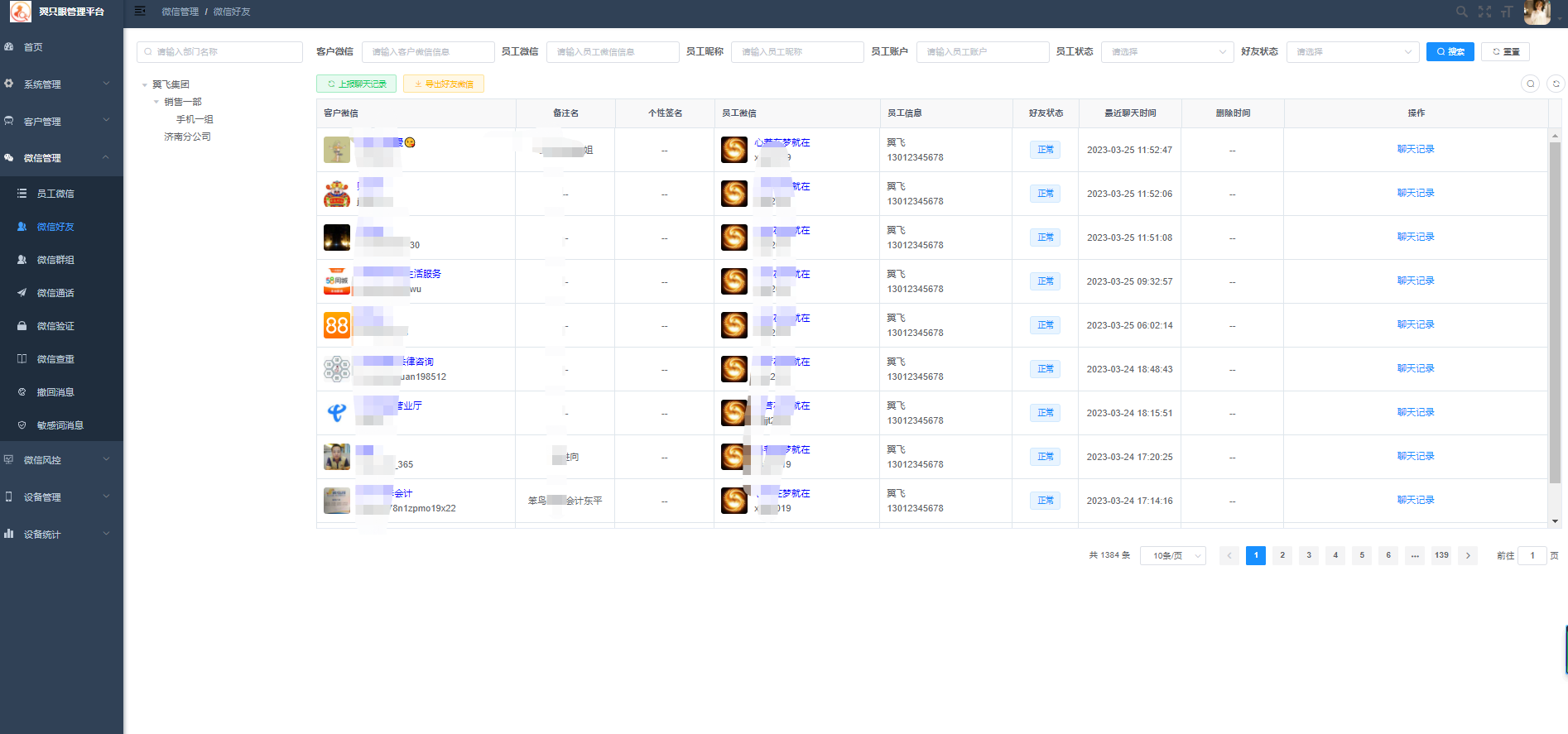Click the green 上报聊天记录 button
This screenshot has width=1568, height=734.
[356, 84]
